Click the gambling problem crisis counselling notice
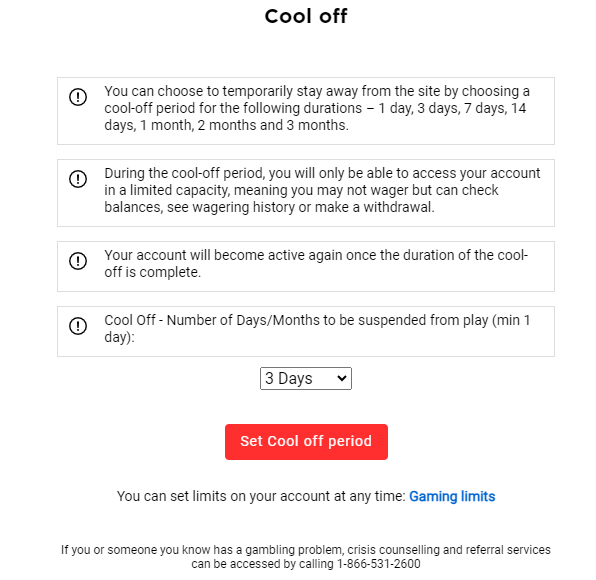 (x=306, y=556)
